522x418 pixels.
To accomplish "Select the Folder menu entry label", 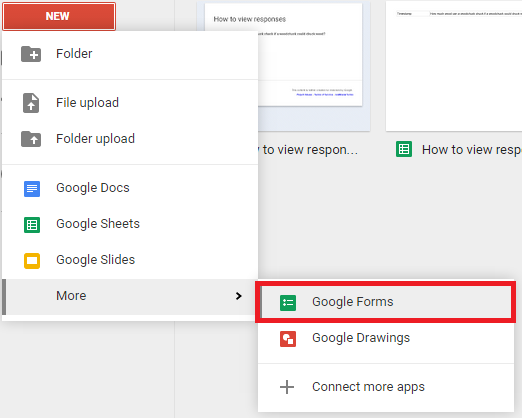I will (x=74, y=54).
